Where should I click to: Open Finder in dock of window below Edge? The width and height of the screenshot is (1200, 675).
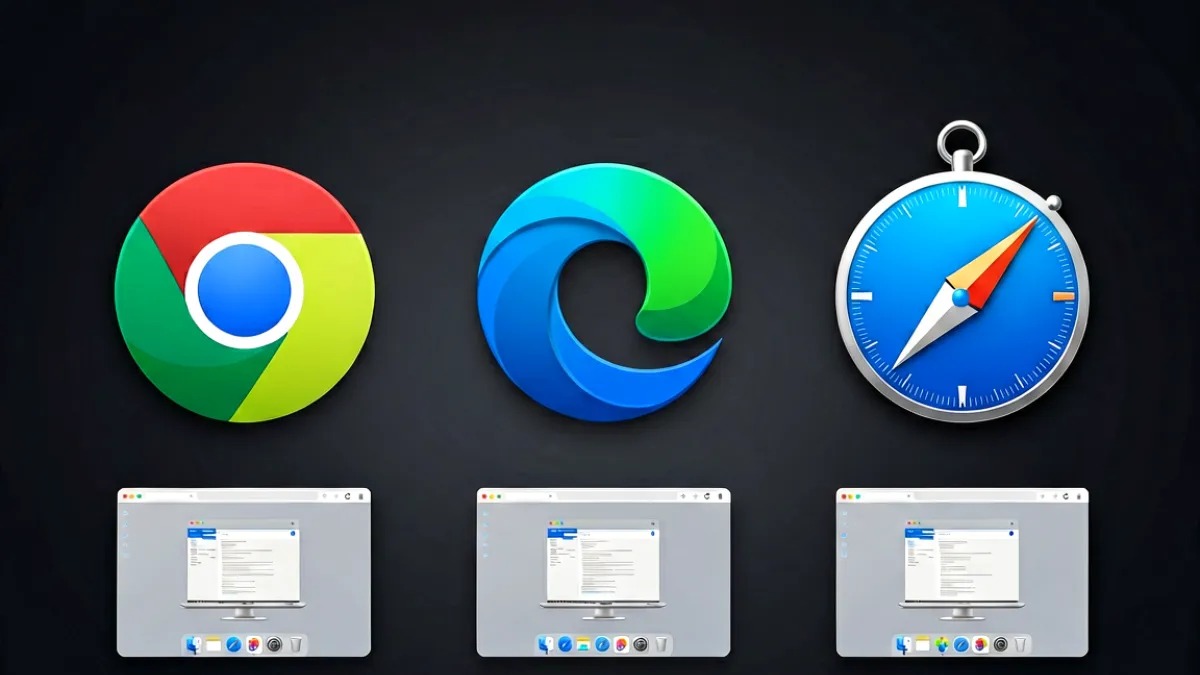point(546,645)
